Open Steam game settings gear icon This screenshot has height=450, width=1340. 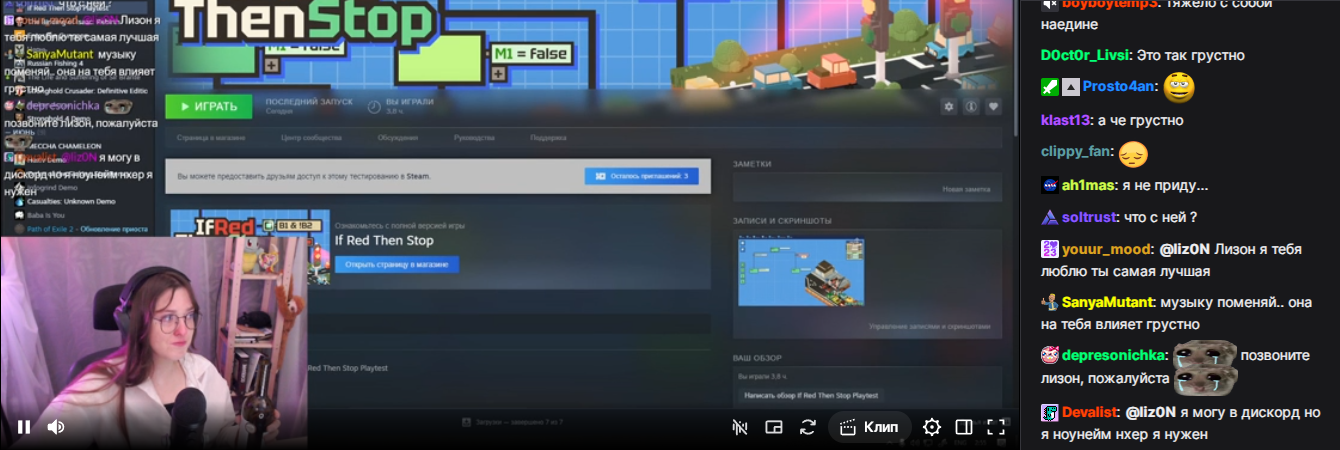coord(948,106)
